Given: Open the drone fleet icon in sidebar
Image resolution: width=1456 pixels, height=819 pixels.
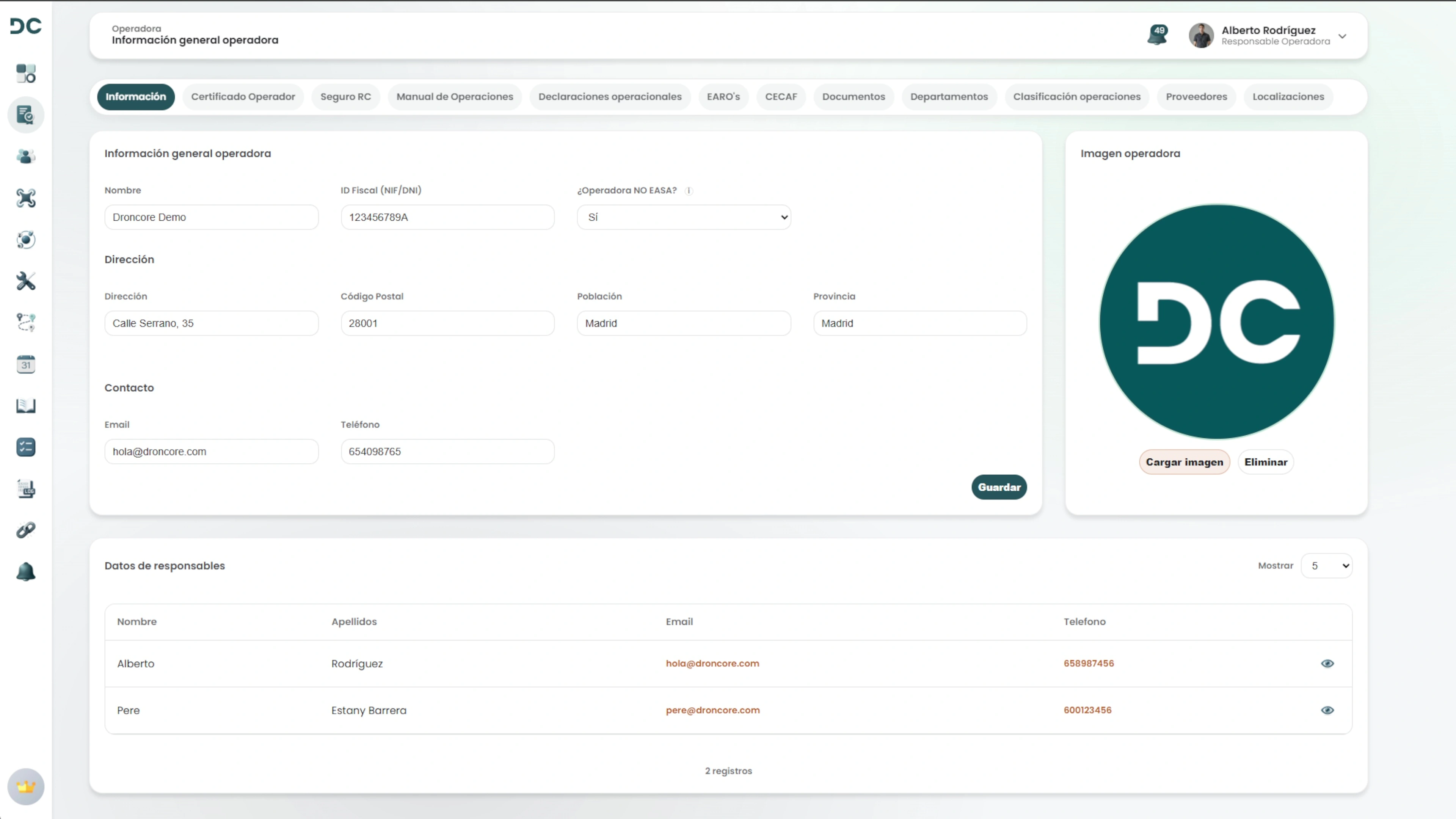Looking at the screenshot, I should tap(26, 198).
